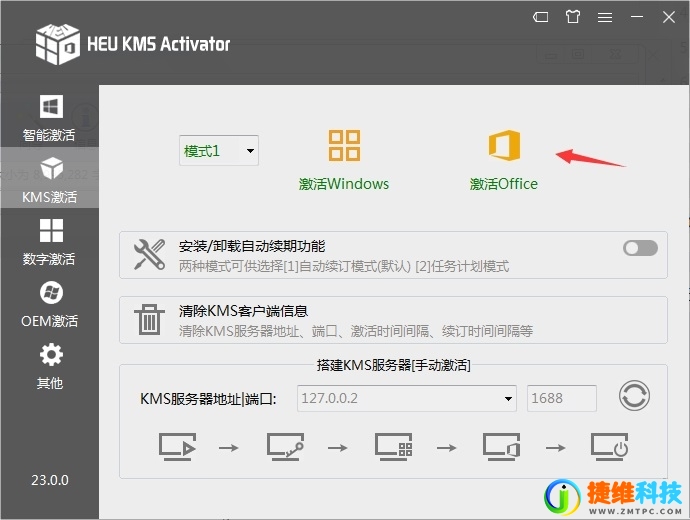Open the 智能激活 smart activation tab
The width and height of the screenshot is (690, 520).
[49, 117]
